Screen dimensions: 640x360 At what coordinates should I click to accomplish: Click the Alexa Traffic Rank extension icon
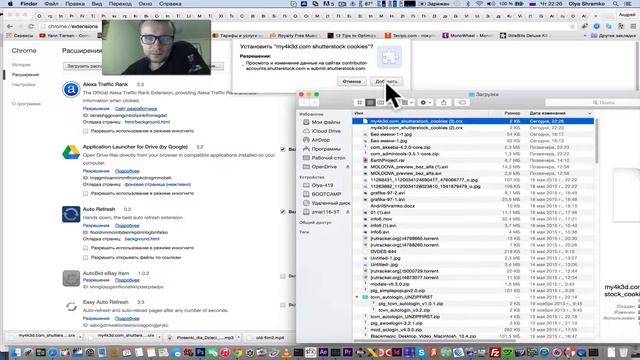coord(71,89)
